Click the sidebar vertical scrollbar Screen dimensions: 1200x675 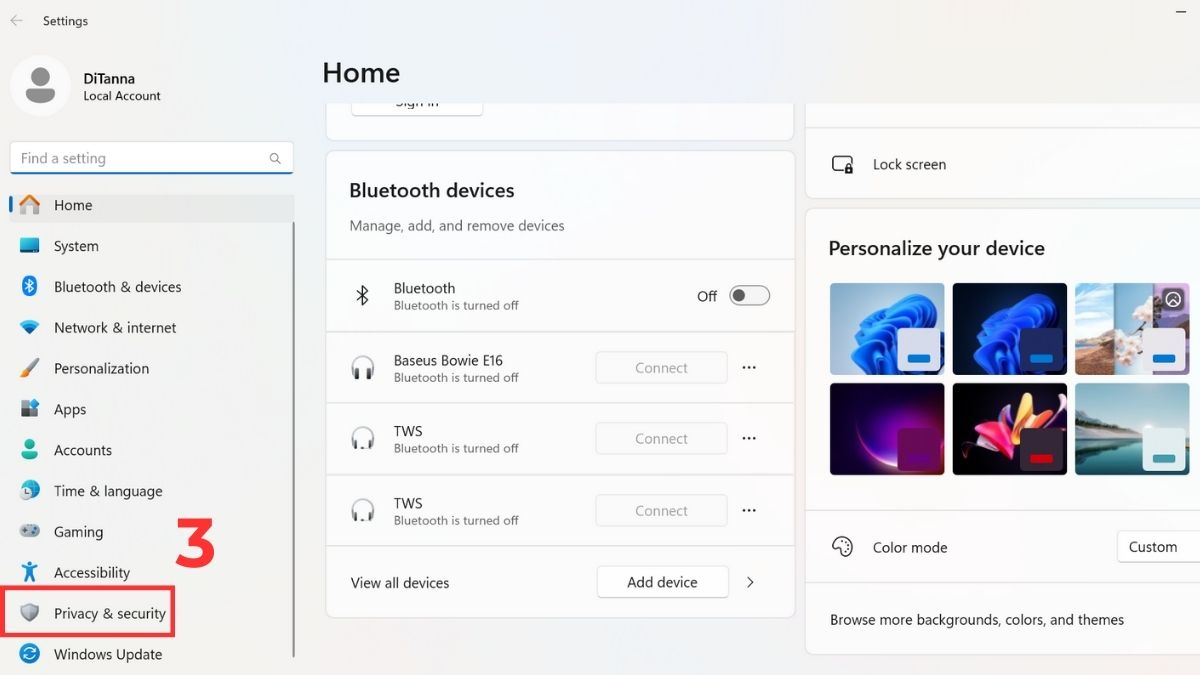coord(294,440)
